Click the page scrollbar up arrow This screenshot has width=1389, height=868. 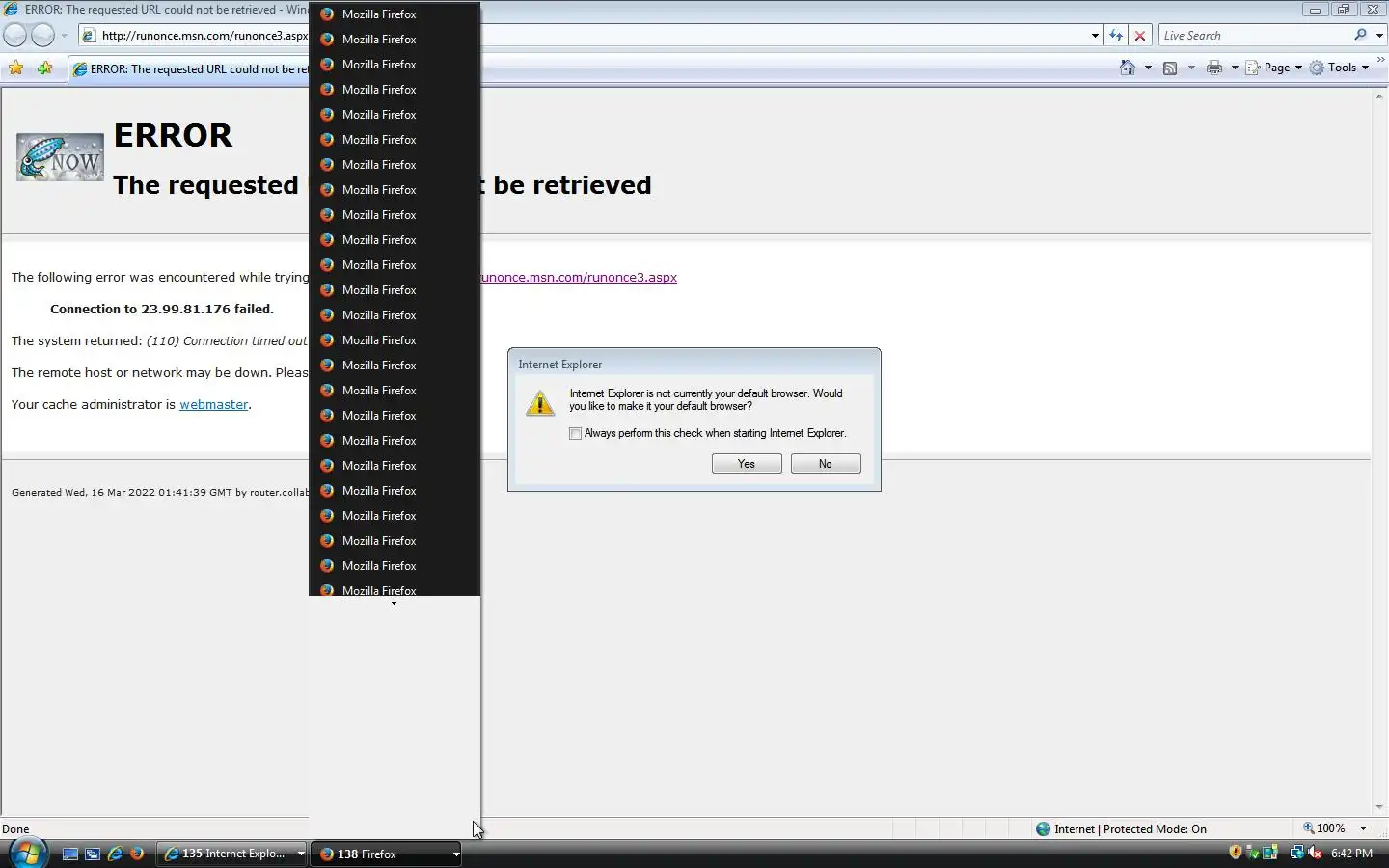pos(1379,96)
